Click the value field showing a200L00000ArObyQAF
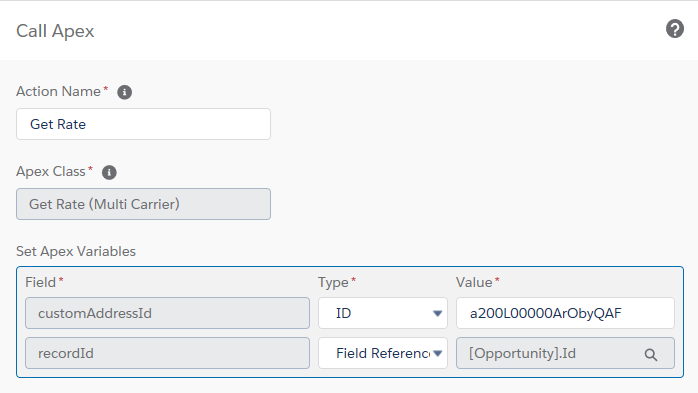Screen dimensions: 698x393 pyautogui.click(x=565, y=313)
